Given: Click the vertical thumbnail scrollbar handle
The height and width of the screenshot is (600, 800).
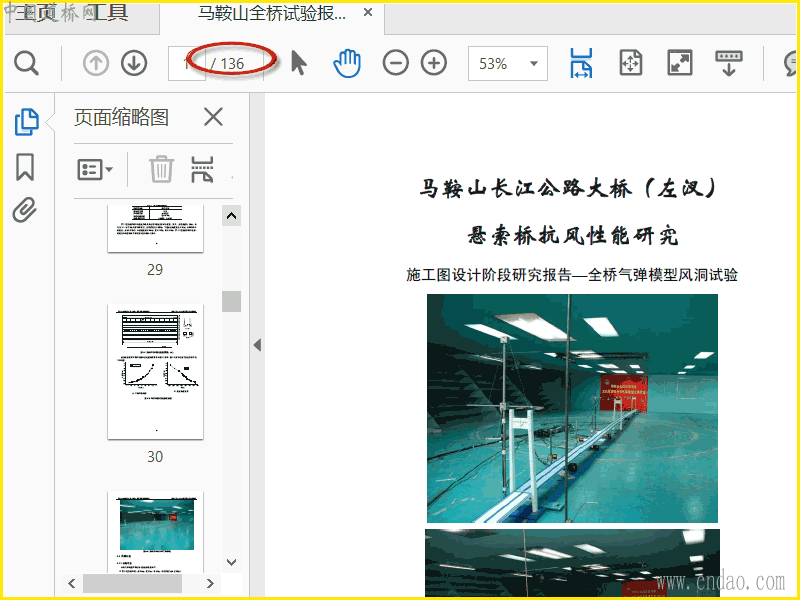Looking at the screenshot, I should click(231, 301).
